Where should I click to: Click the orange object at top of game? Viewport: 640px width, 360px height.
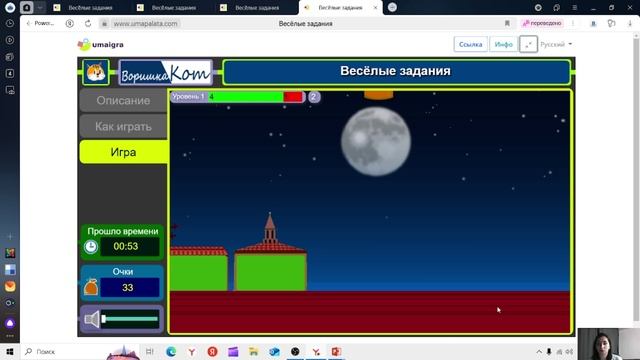[379, 95]
